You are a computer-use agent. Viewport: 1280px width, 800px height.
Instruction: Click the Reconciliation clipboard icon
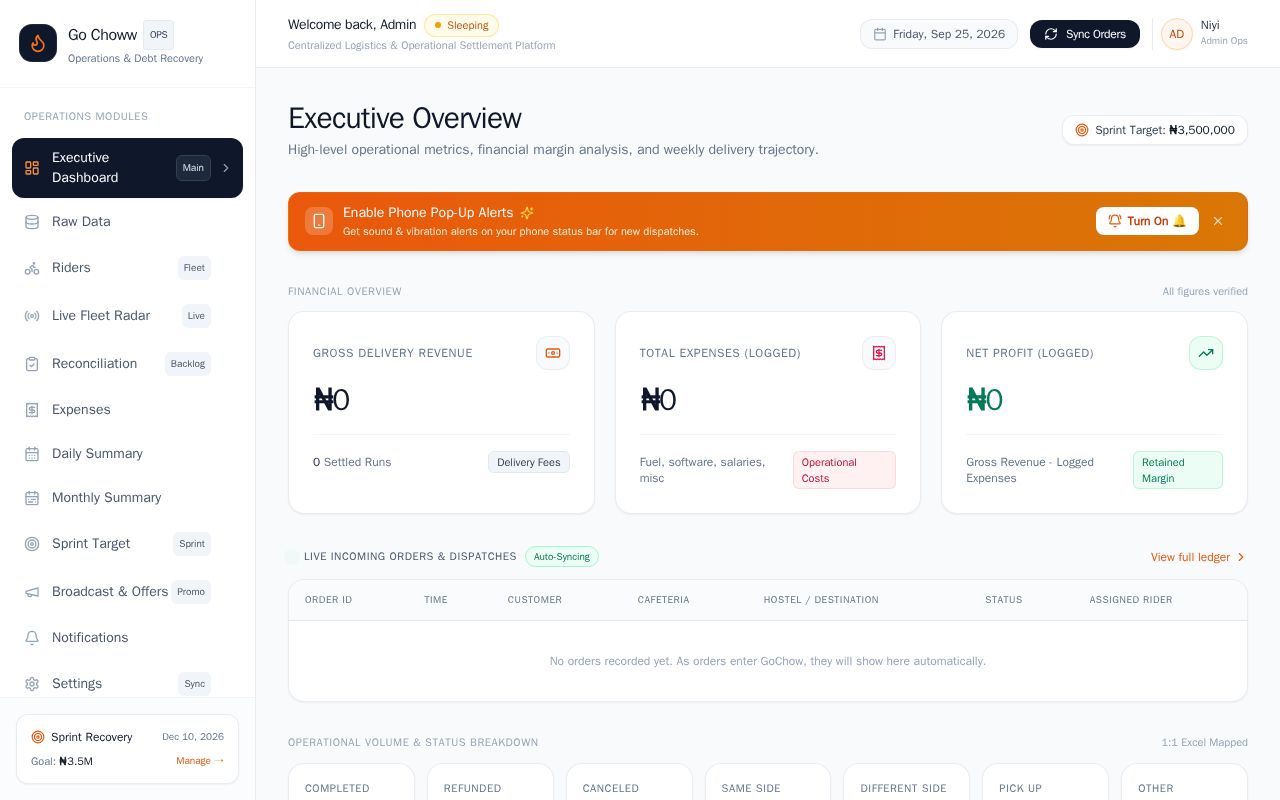(32, 364)
